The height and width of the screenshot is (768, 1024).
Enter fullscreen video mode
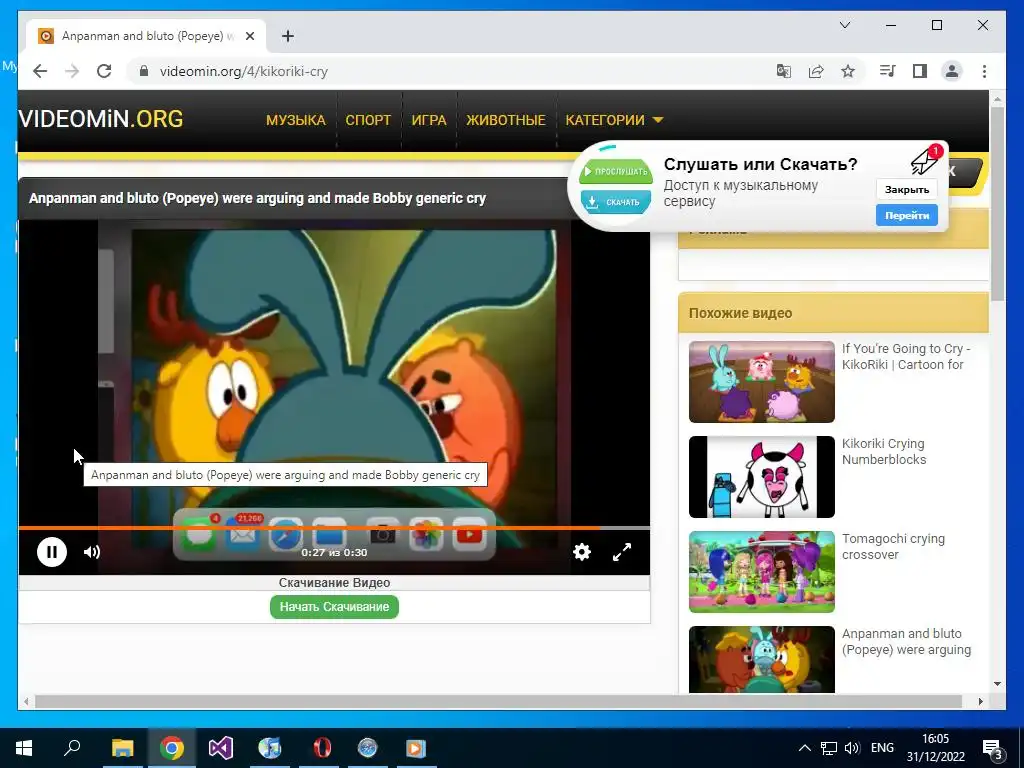tap(622, 552)
